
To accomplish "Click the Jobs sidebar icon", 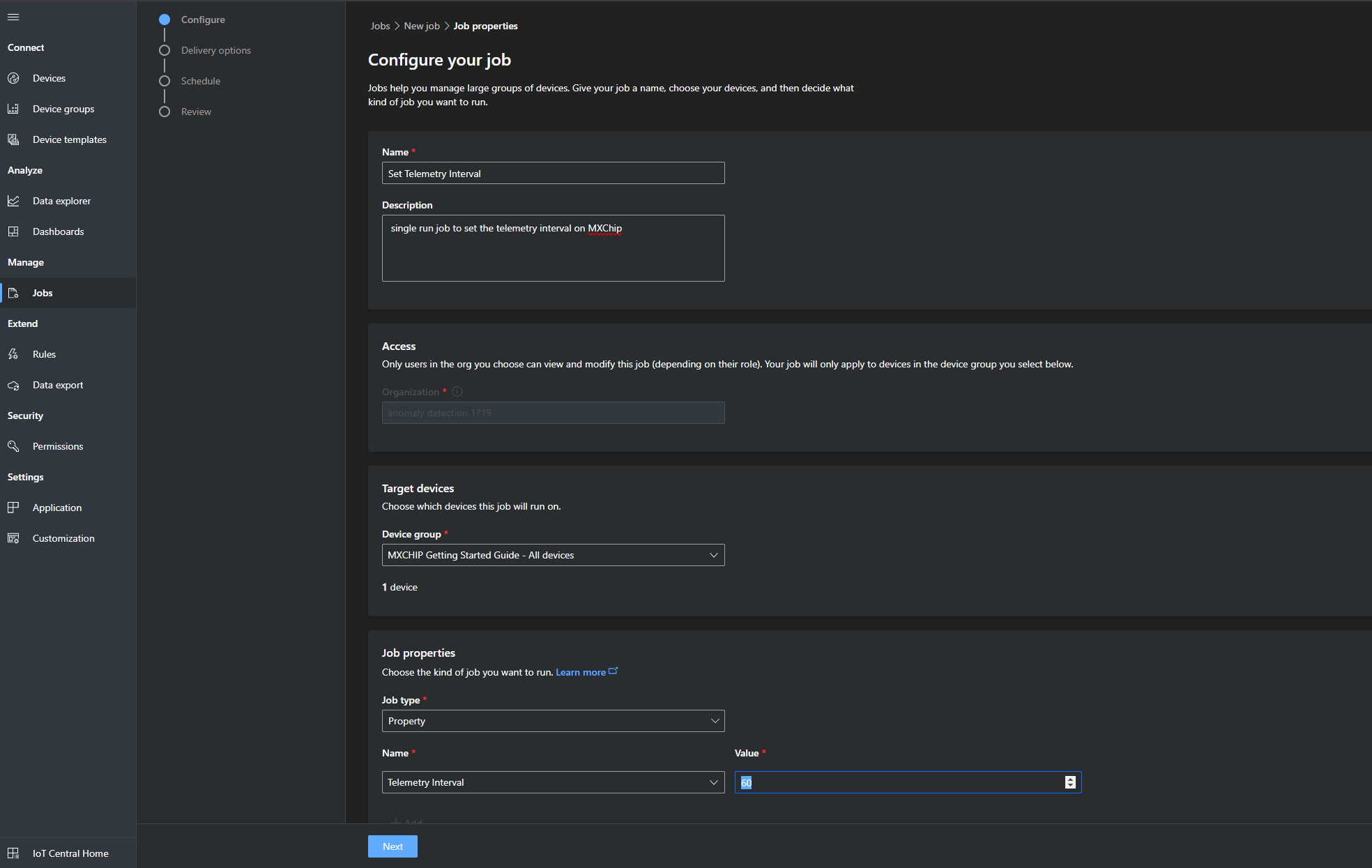I will click(x=13, y=293).
